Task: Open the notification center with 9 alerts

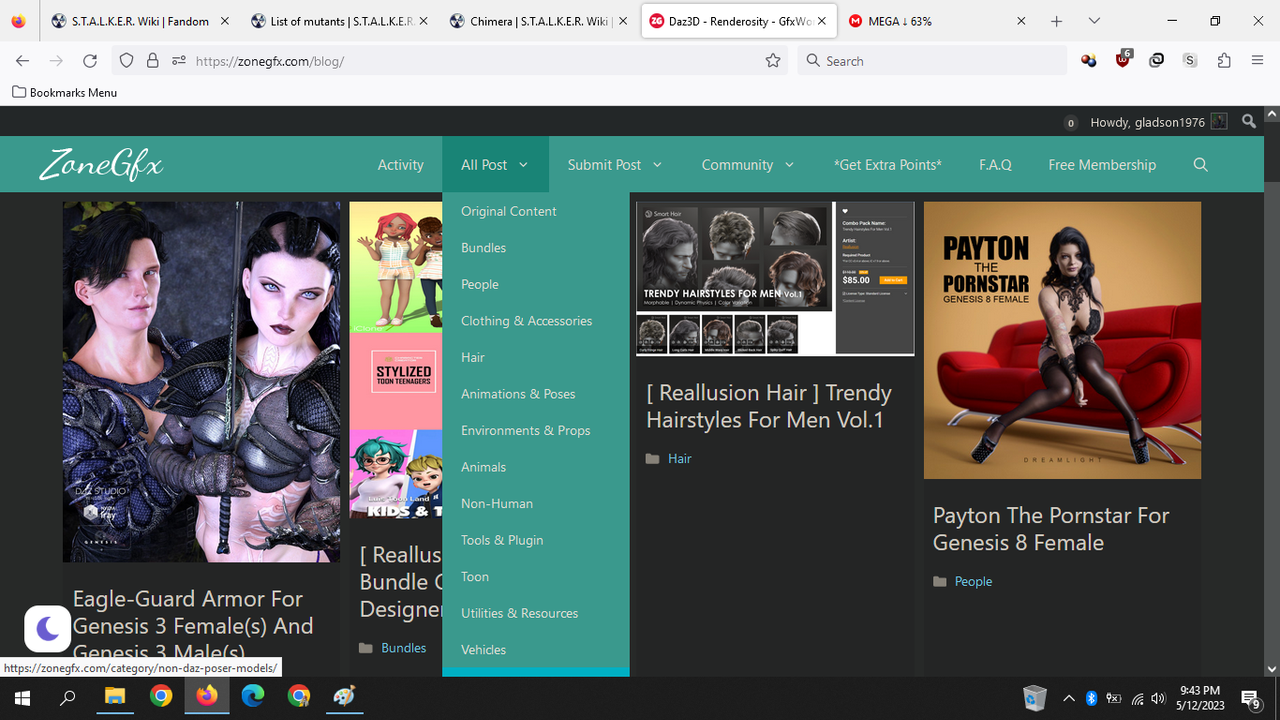Action: click(1250, 698)
